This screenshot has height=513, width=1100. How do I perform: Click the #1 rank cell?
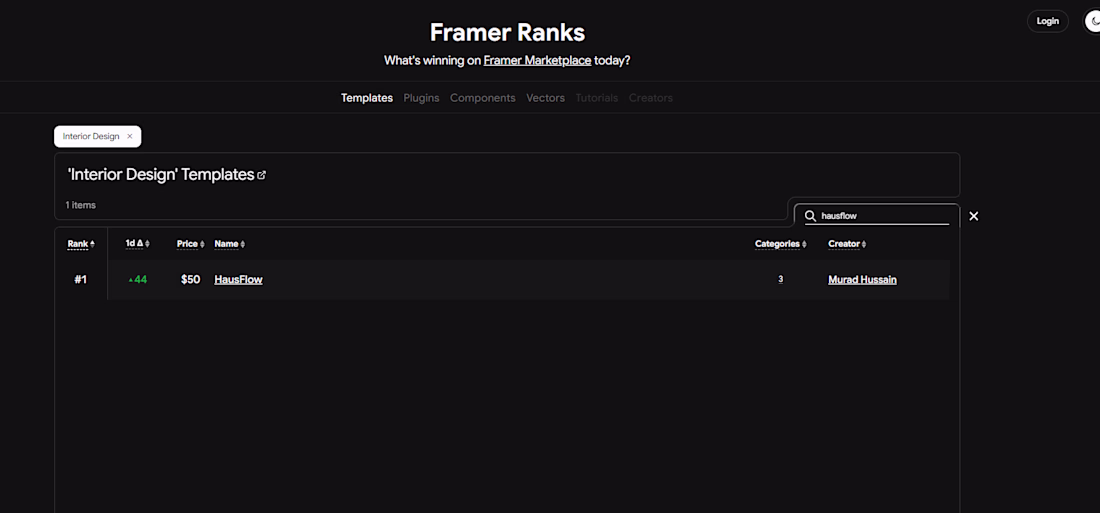(81, 279)
